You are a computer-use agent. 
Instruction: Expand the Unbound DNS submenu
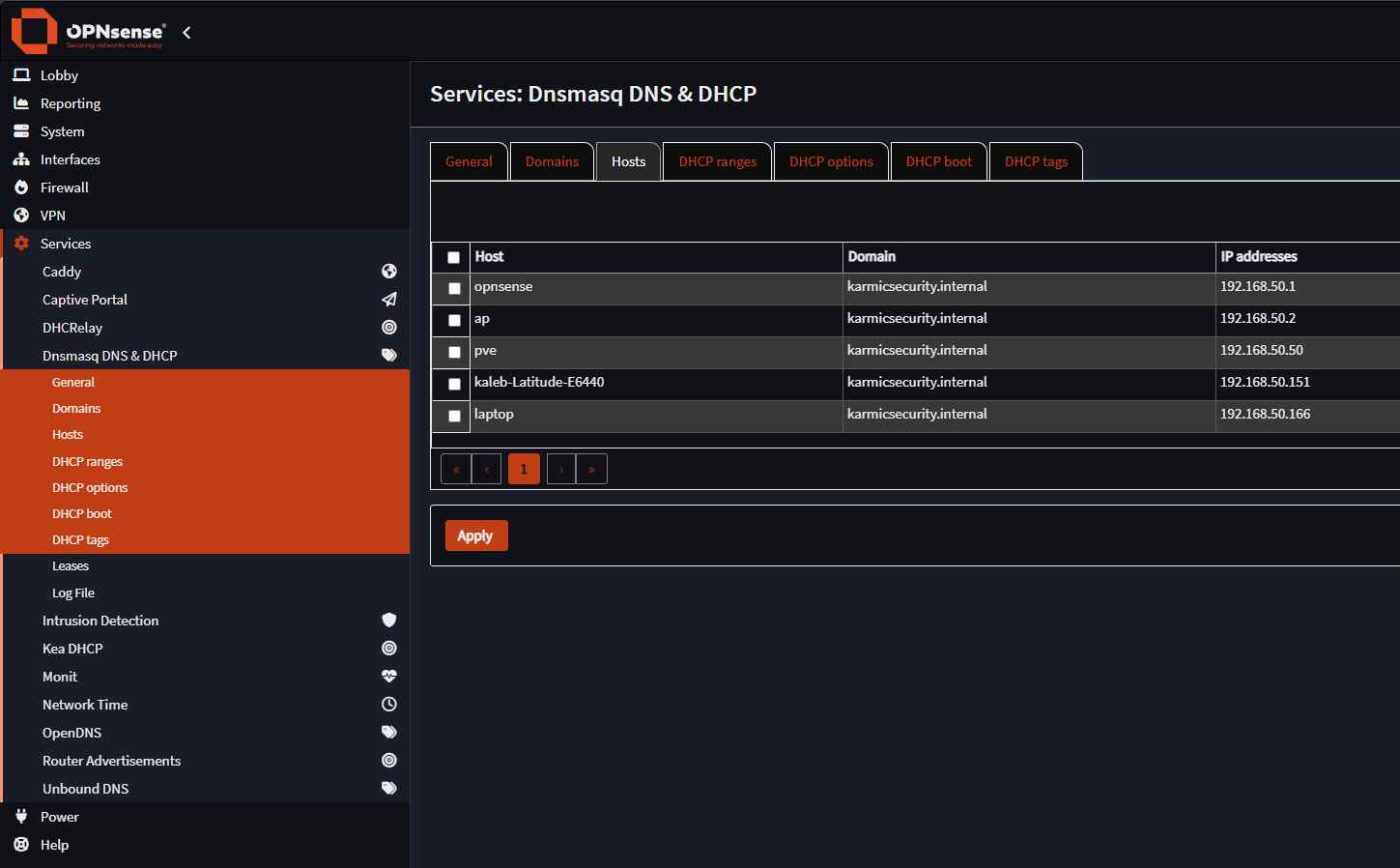click(x=206, y=789)
